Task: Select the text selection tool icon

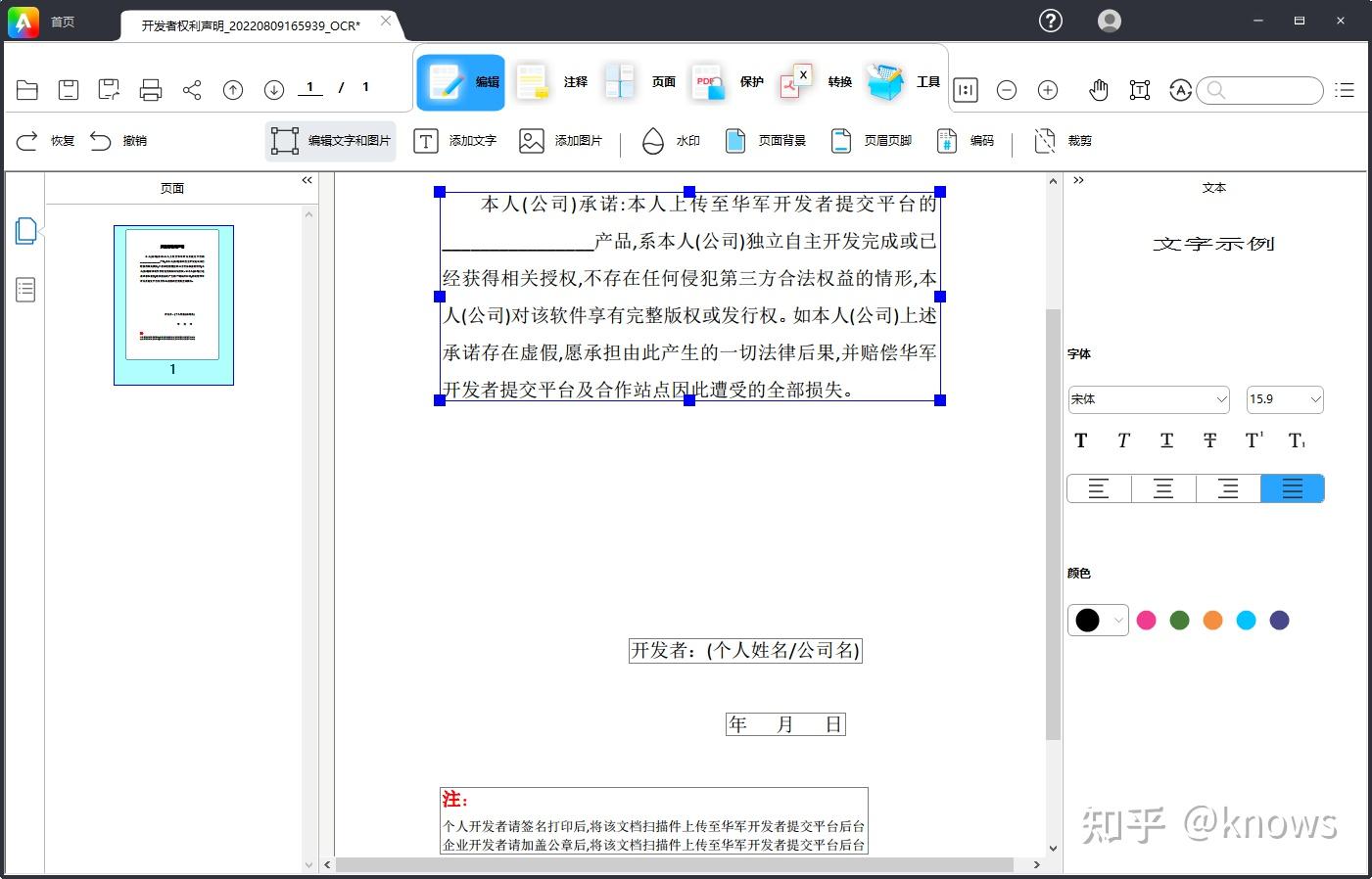Action: 1140,90
